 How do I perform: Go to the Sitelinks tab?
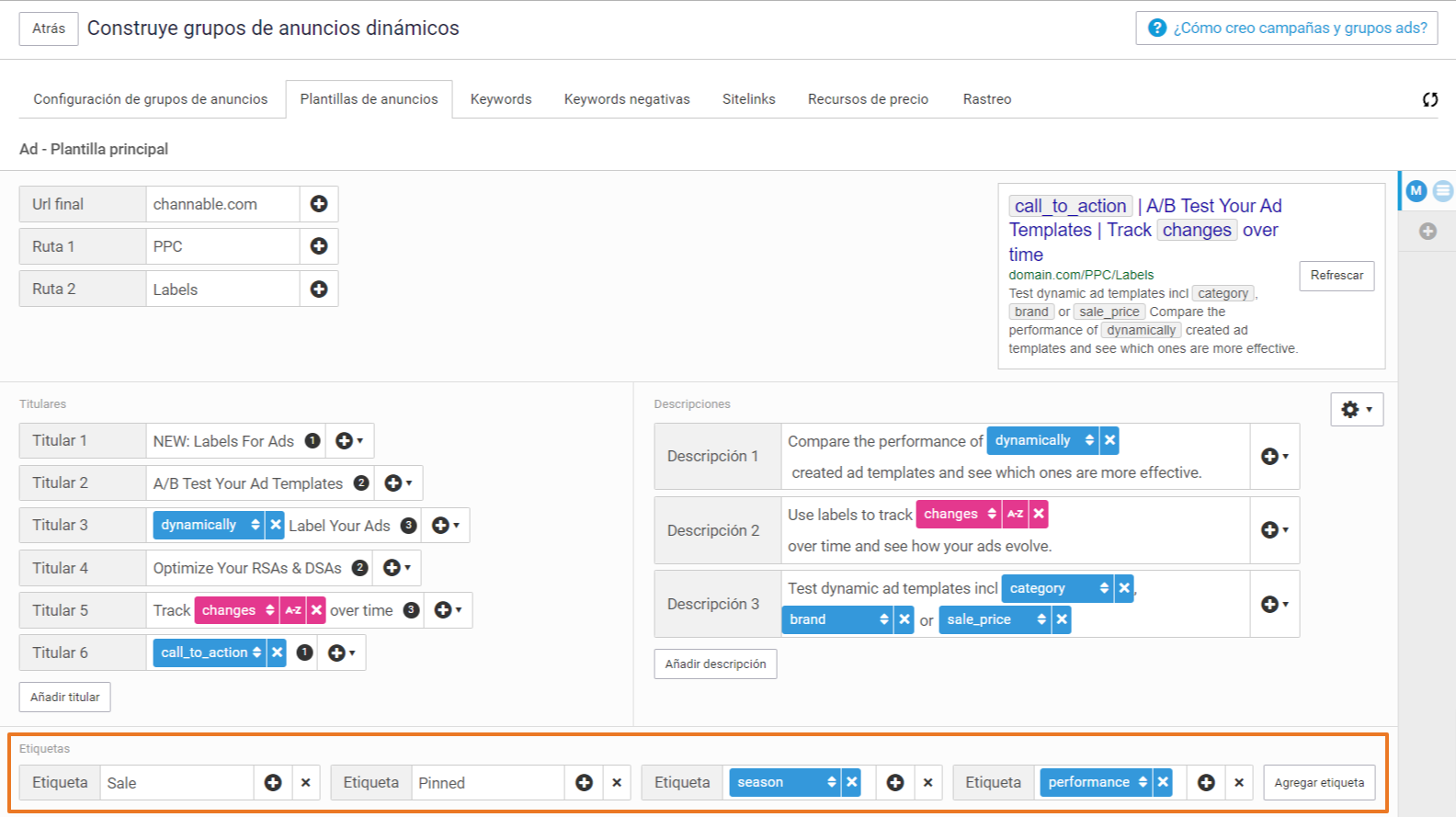tap(749, 99)
